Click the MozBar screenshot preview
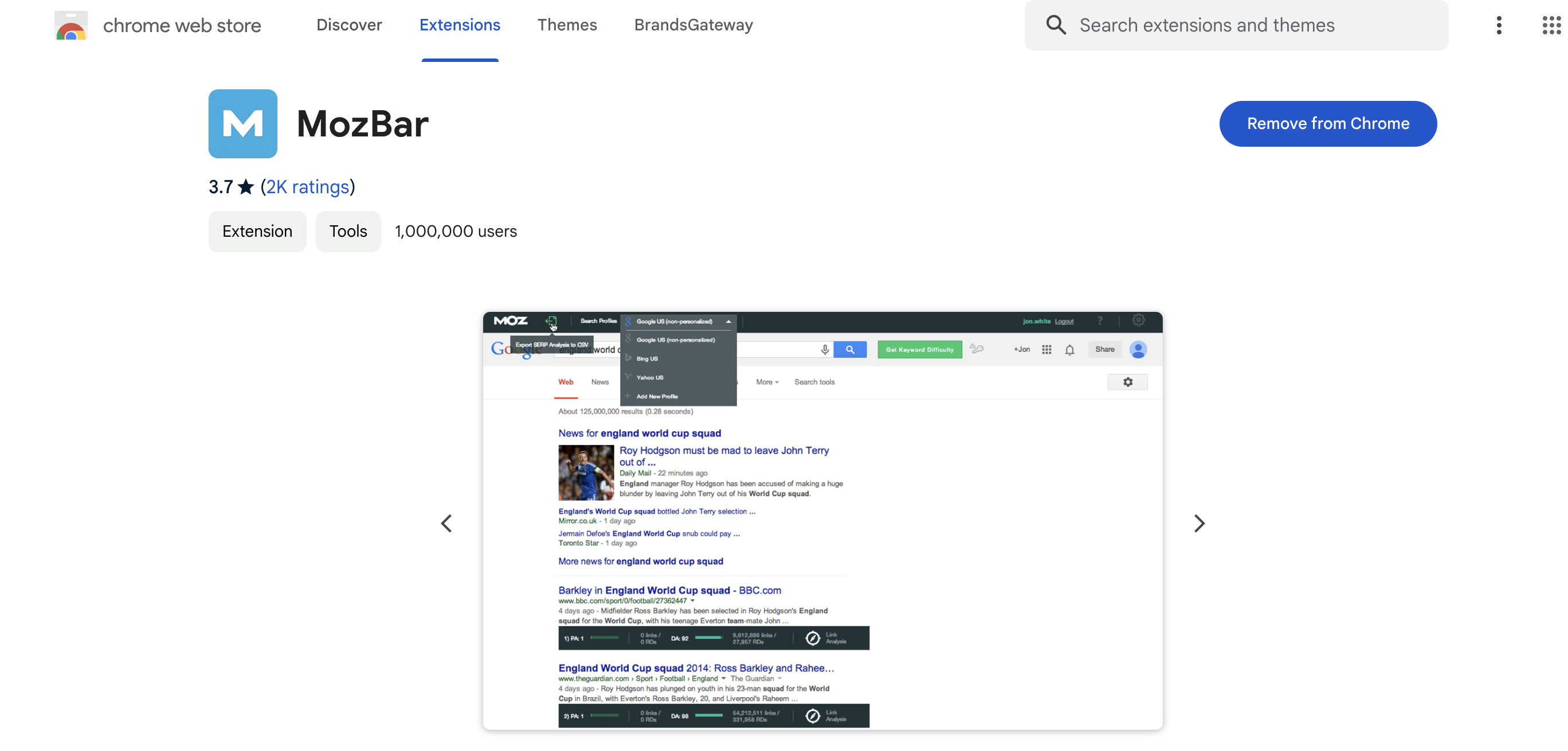Screen dimensions: 1568x751 [822, 521]
